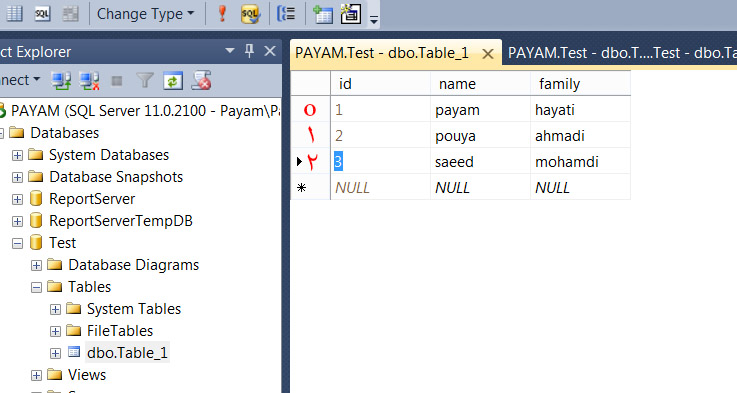This screenshot has height=393, width=737.
Task: Close the Object Explorer panel
Action: tap(270, 51)
